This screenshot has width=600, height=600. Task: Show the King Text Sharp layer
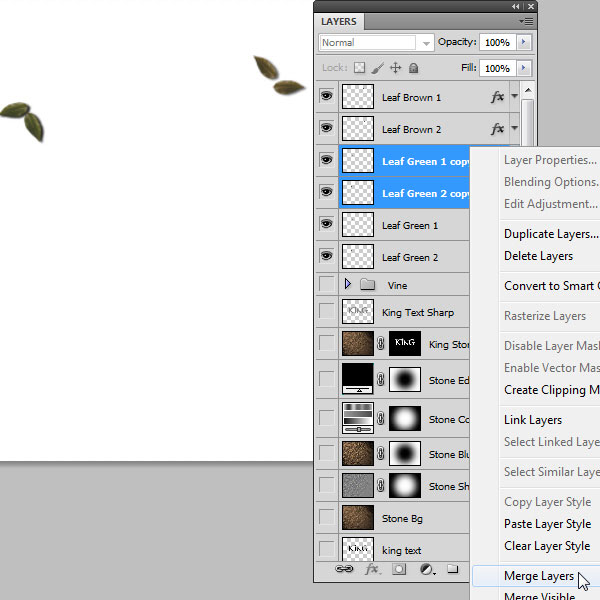[326, 311]
